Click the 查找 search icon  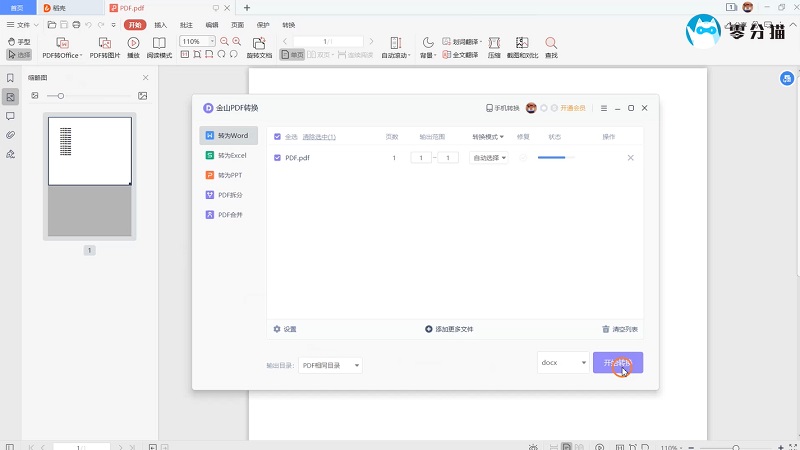tap(551, 43)
